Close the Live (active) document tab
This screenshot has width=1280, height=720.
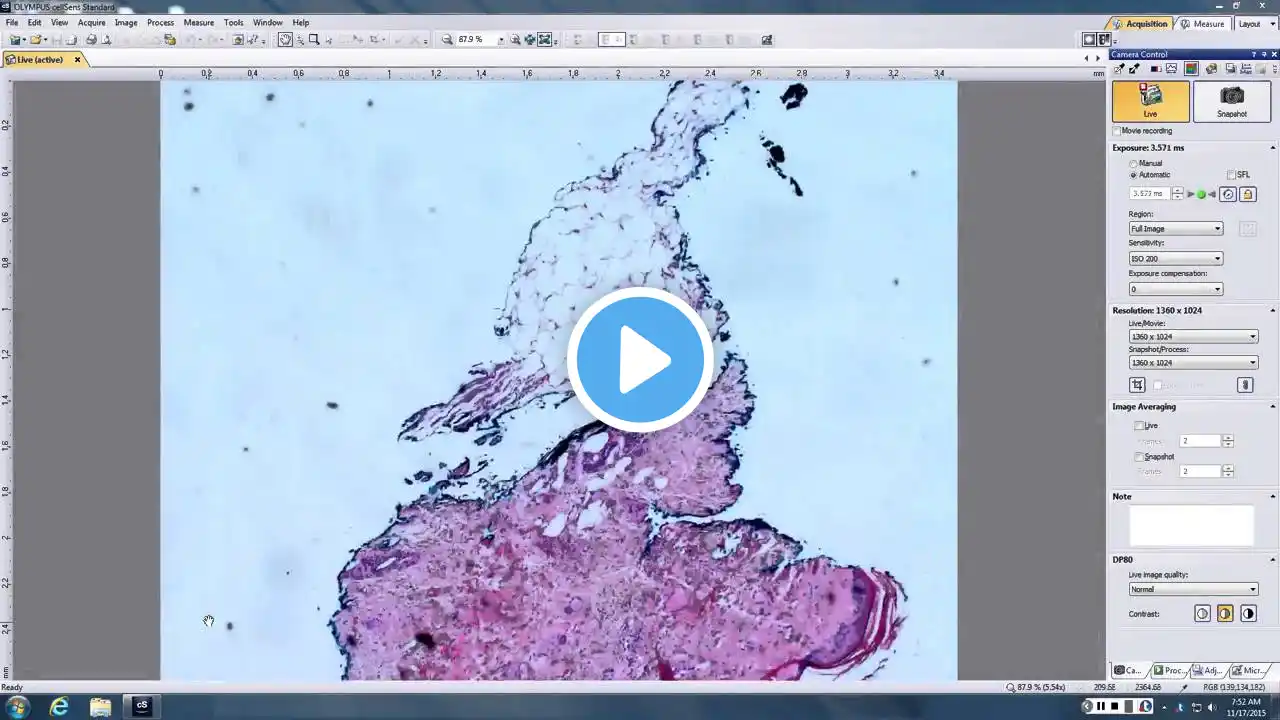pos(77,60)
